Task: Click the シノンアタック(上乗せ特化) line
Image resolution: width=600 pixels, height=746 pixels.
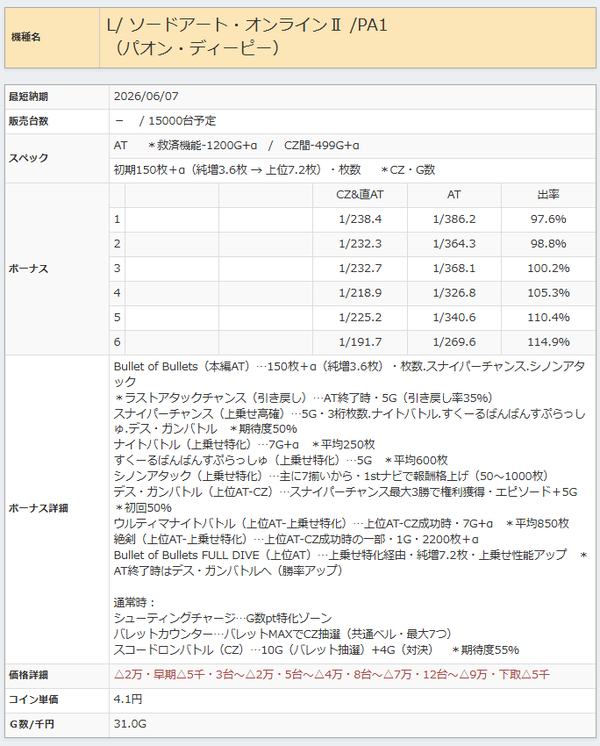Action: coord(332,476)
